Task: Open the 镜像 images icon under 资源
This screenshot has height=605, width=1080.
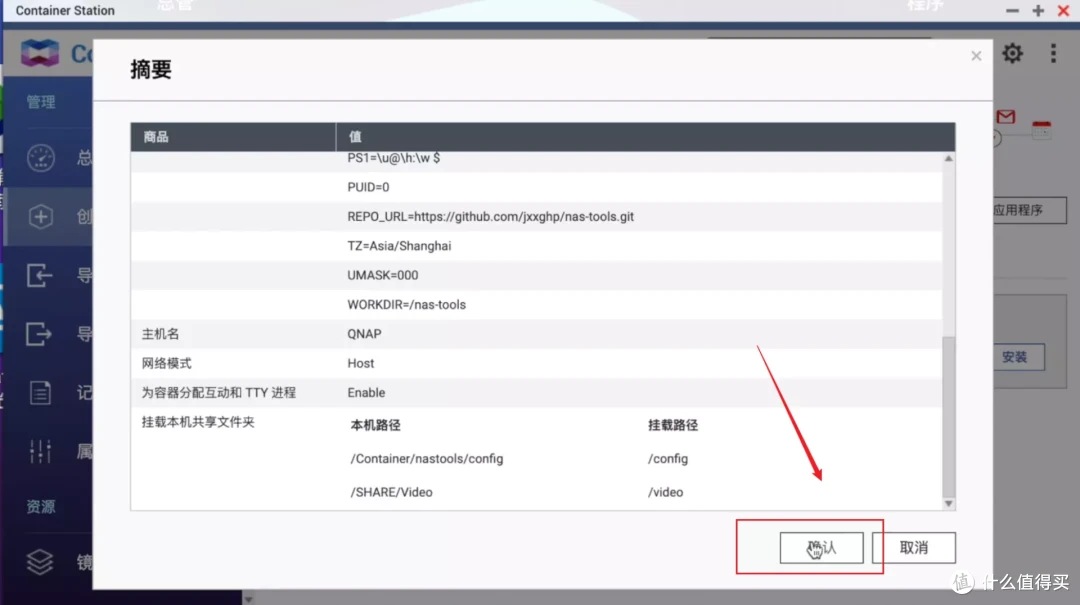Action: [x=40, y=563]
